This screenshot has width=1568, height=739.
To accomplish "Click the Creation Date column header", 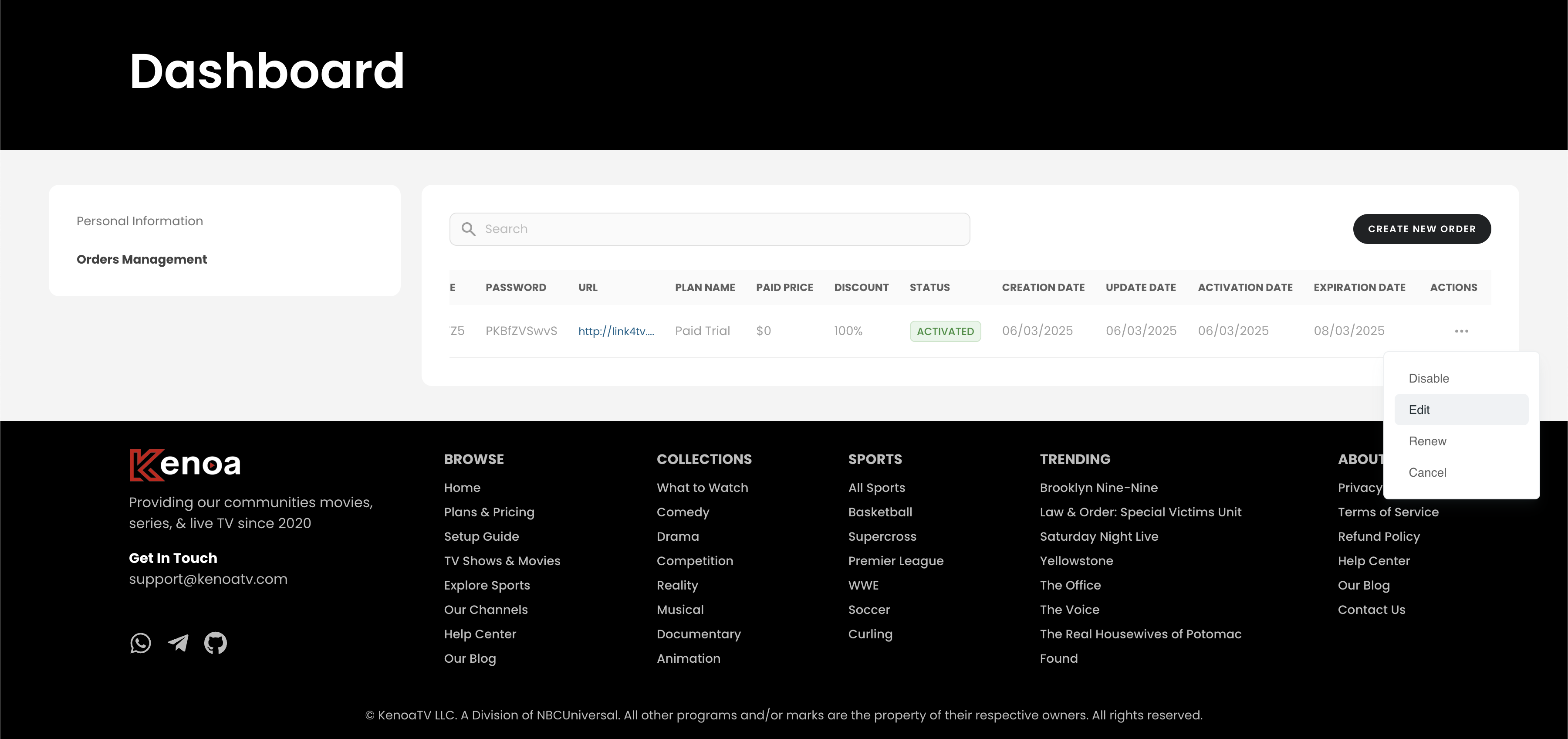I will [1043, 287].
